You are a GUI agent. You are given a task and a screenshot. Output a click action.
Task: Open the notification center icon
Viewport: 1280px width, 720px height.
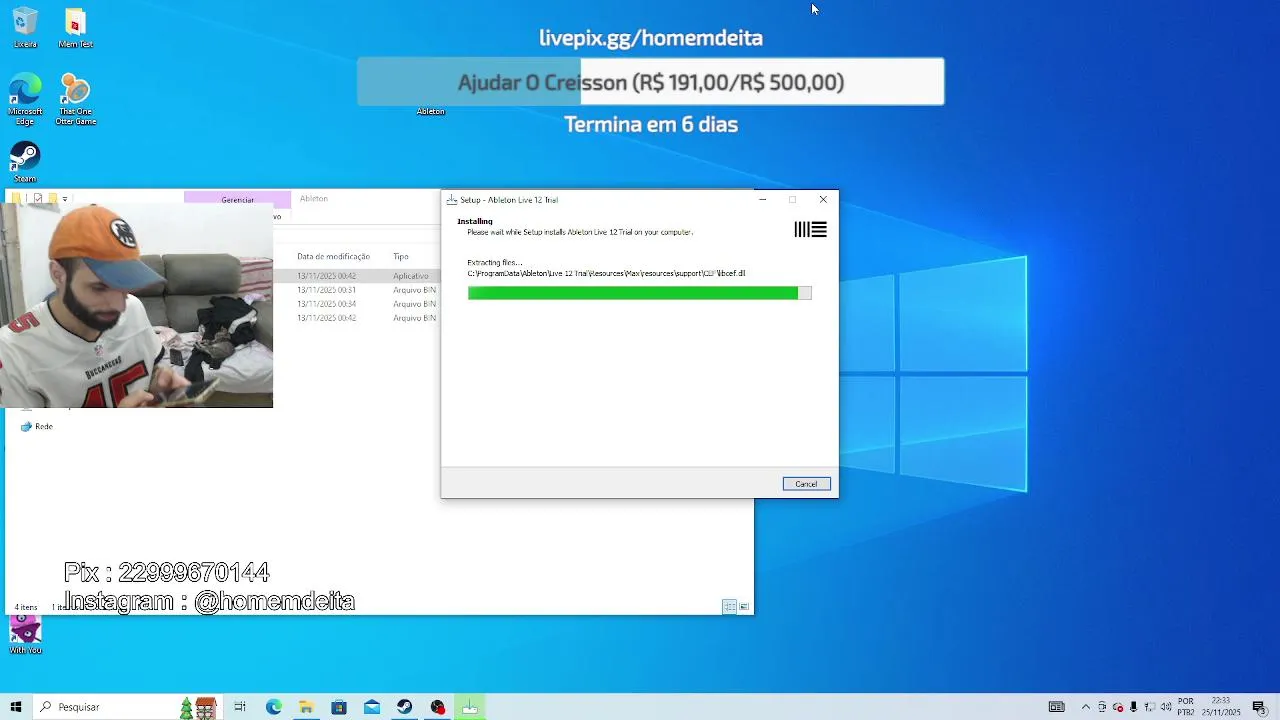point(1259,707)
